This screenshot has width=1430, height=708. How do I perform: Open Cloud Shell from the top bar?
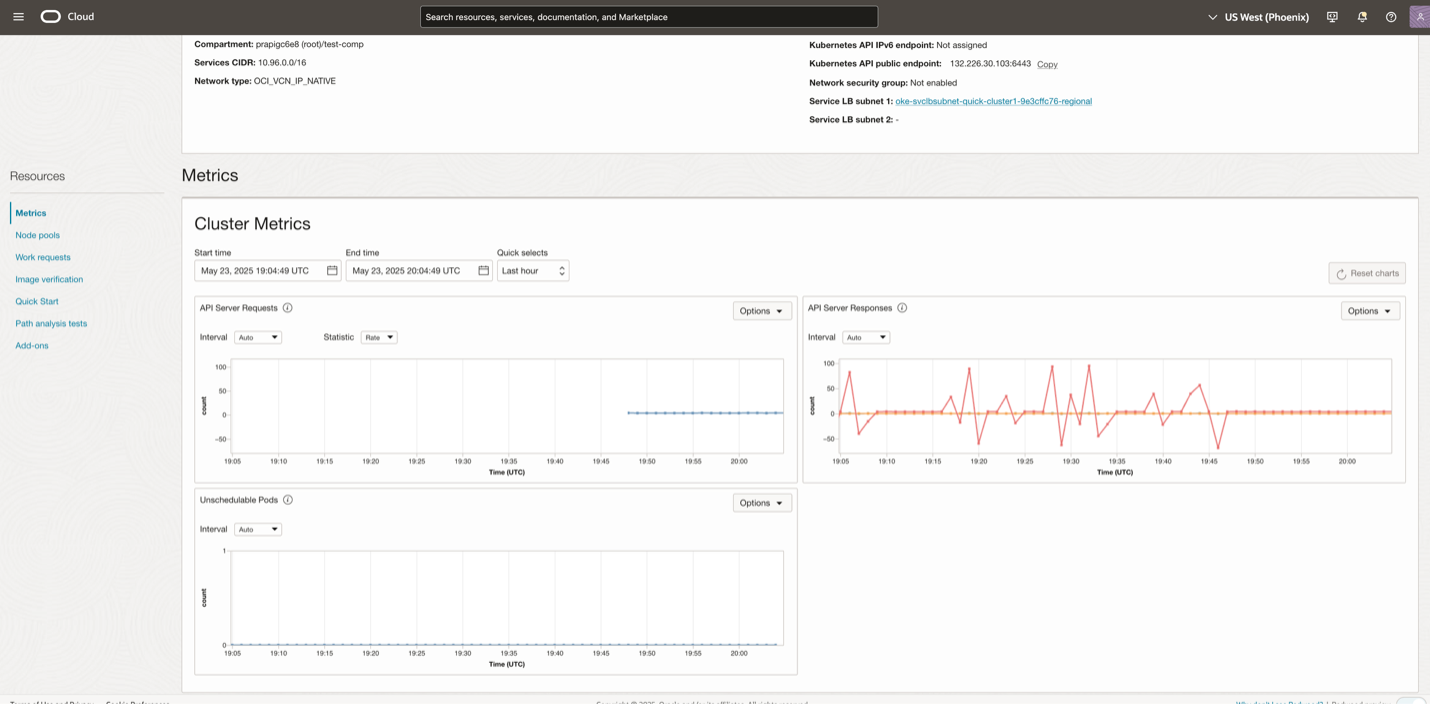coord(1332,16)
